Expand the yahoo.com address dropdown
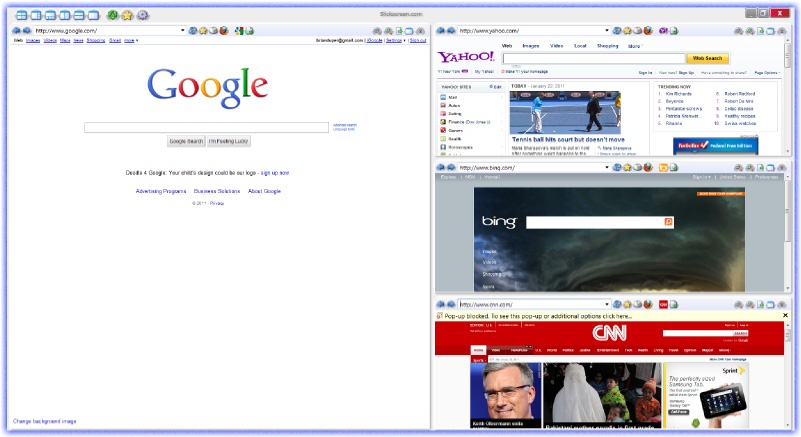 (606, 31)
